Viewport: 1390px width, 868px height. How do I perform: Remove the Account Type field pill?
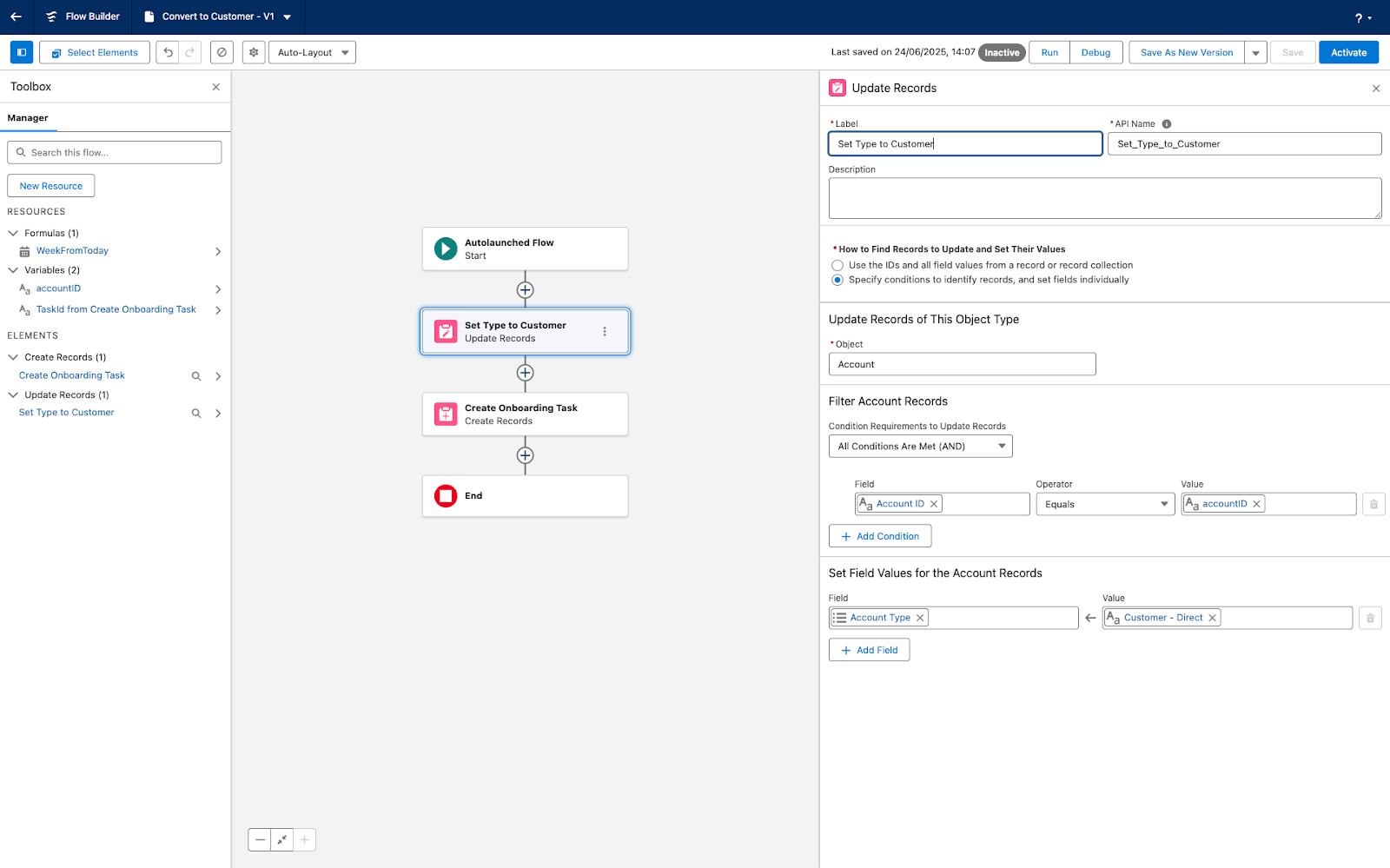coord(920,618)
